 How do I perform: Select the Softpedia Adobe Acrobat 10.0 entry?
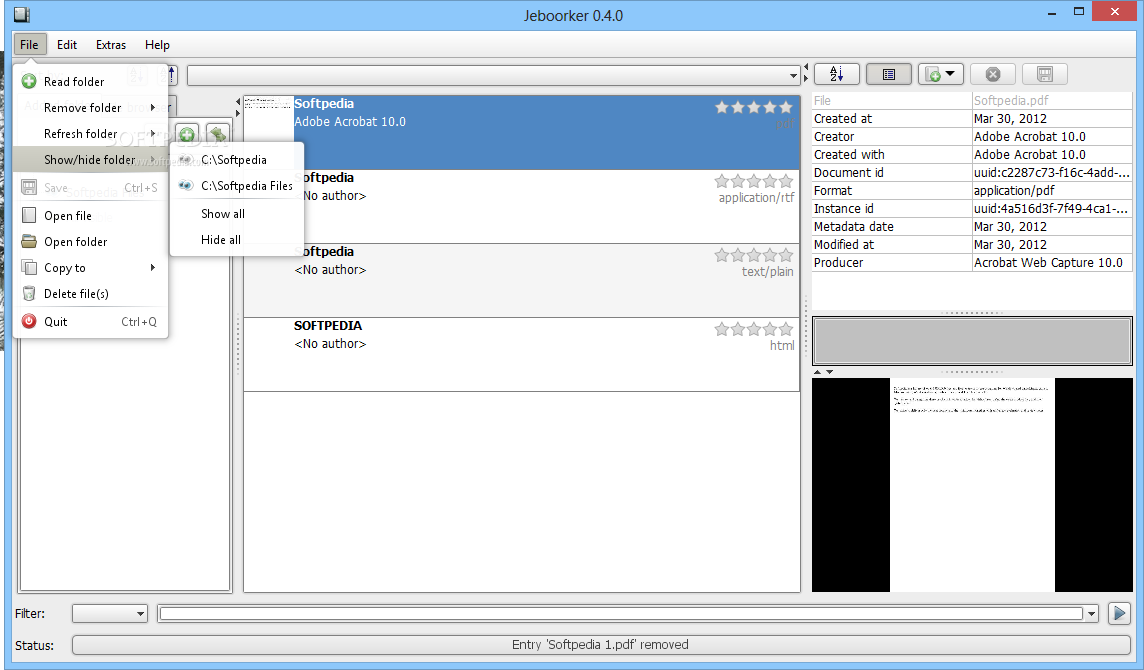[522, 132]
